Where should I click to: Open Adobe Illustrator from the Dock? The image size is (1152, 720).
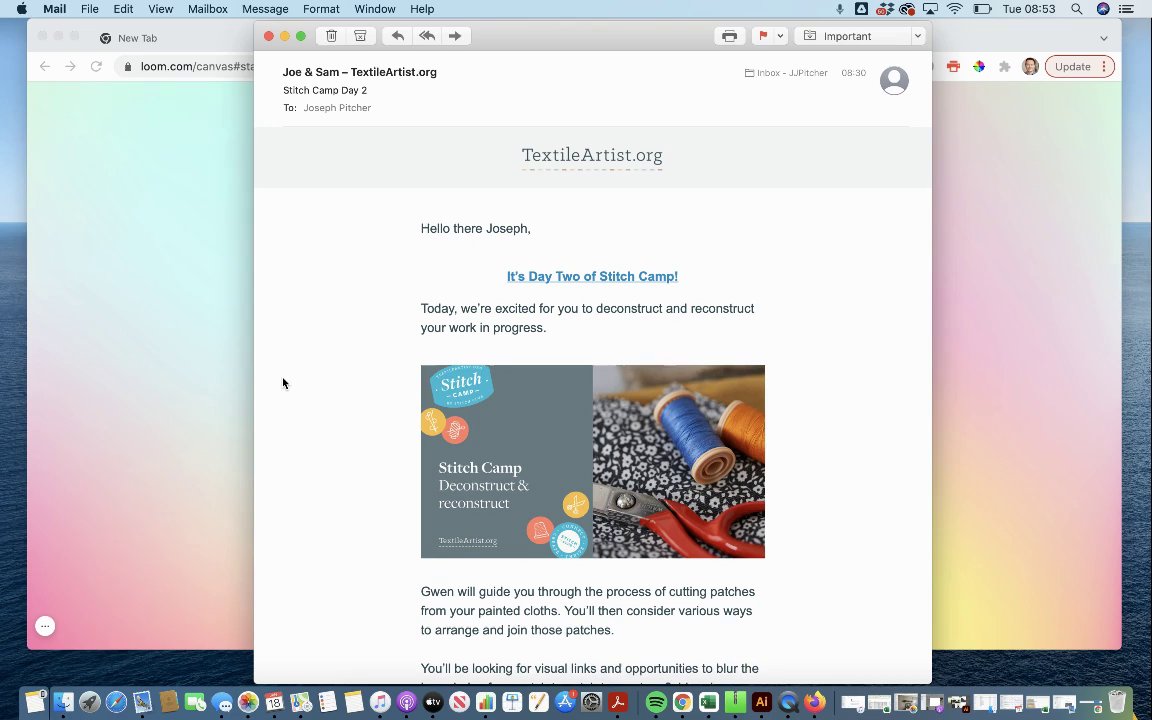tap(762, 702)
